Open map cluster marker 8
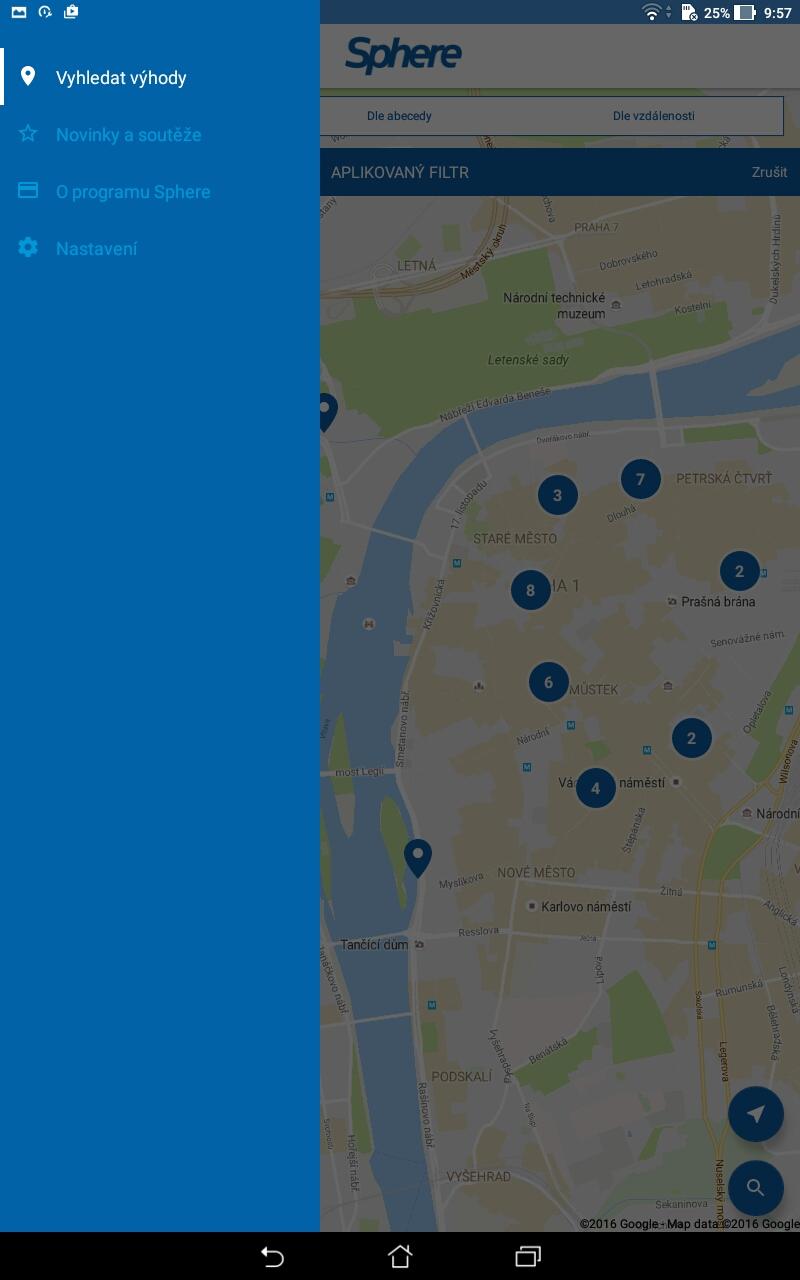The height and width of the screenshot is (1280, 800). pyautogui.click(x=530, y=590)
